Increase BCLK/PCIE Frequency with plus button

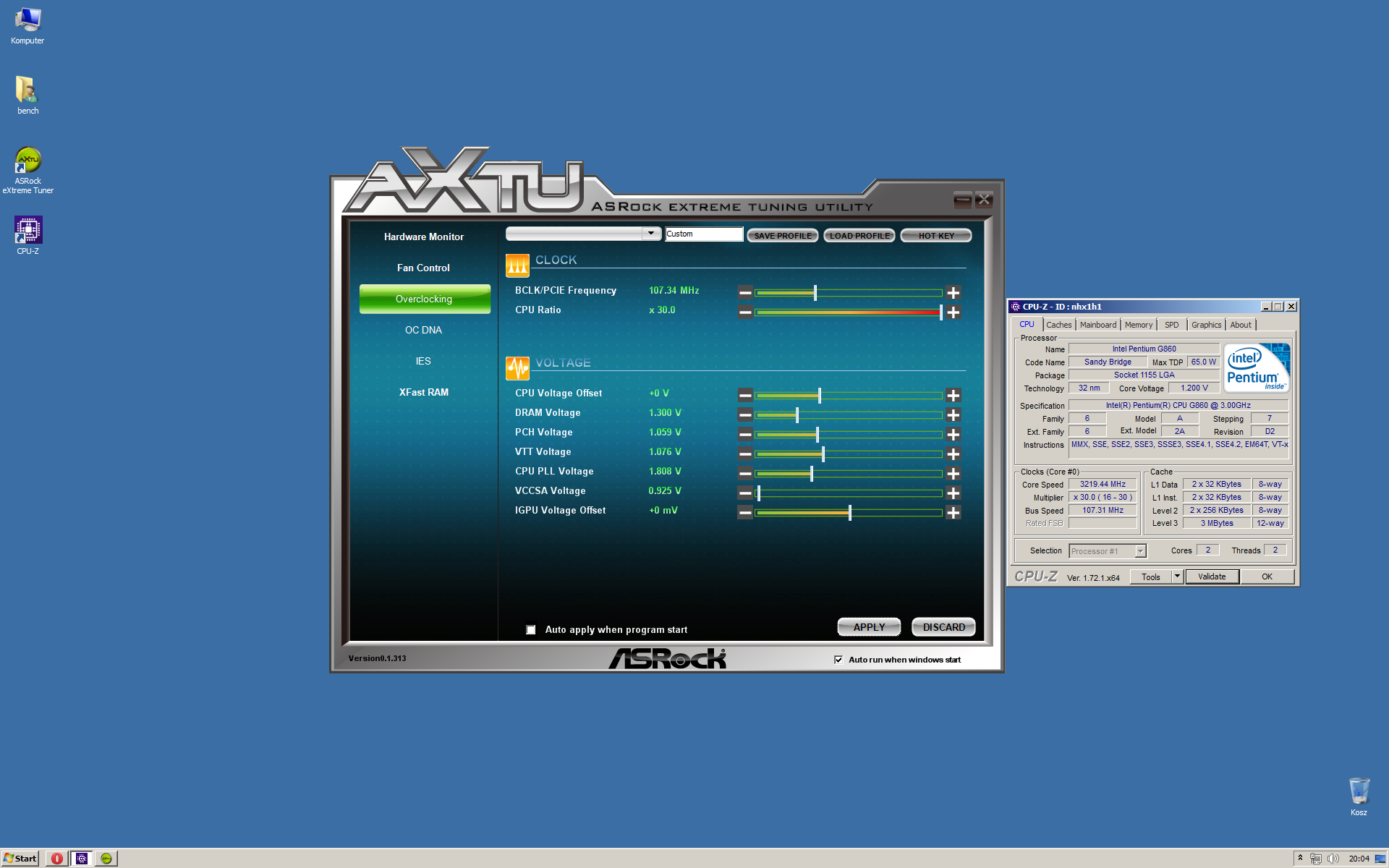coord(953,293)
